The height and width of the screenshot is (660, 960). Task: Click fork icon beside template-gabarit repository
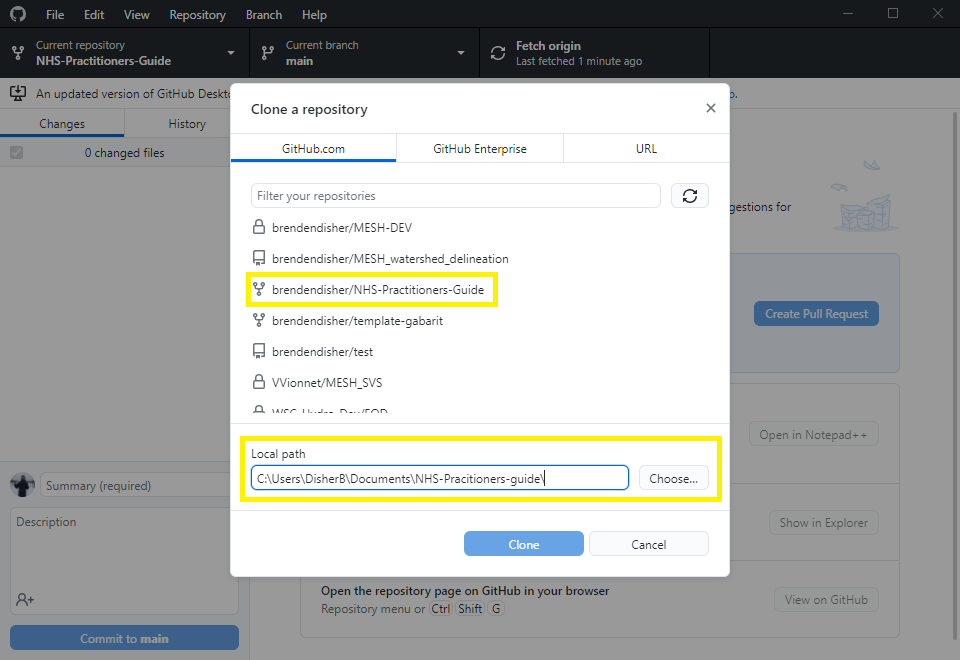(259, 320)
